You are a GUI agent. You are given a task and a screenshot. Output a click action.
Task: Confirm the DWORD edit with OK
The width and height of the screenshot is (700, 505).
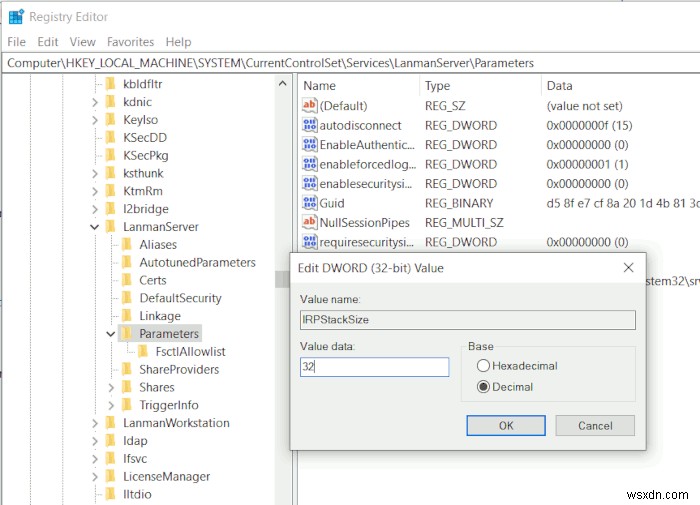pyautogui.click(x=506, y=426)
